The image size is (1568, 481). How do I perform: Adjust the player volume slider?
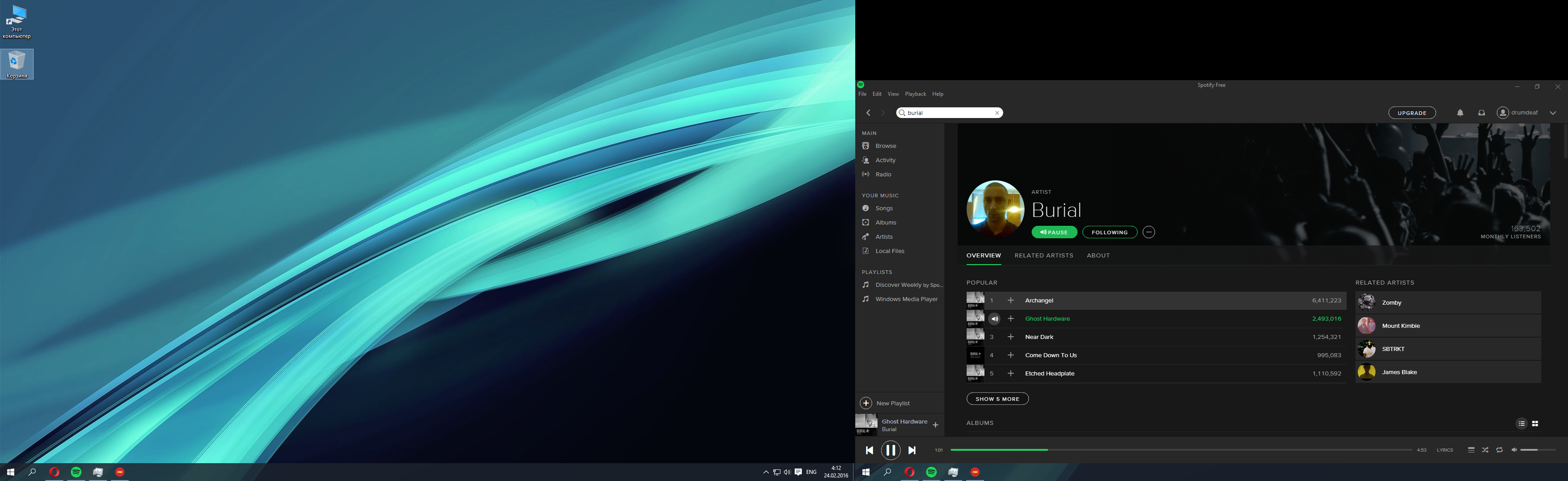[1538, 450]
